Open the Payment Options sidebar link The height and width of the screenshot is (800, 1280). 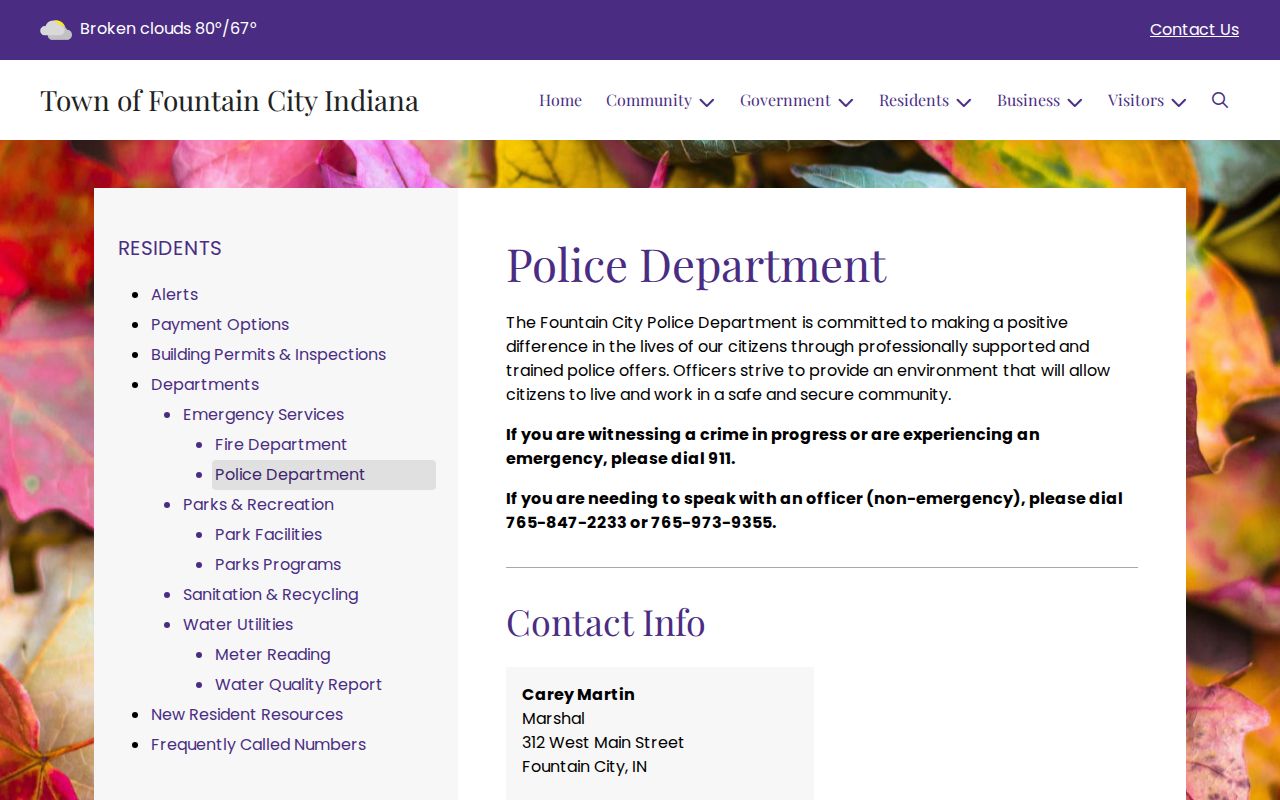point(220,324)
